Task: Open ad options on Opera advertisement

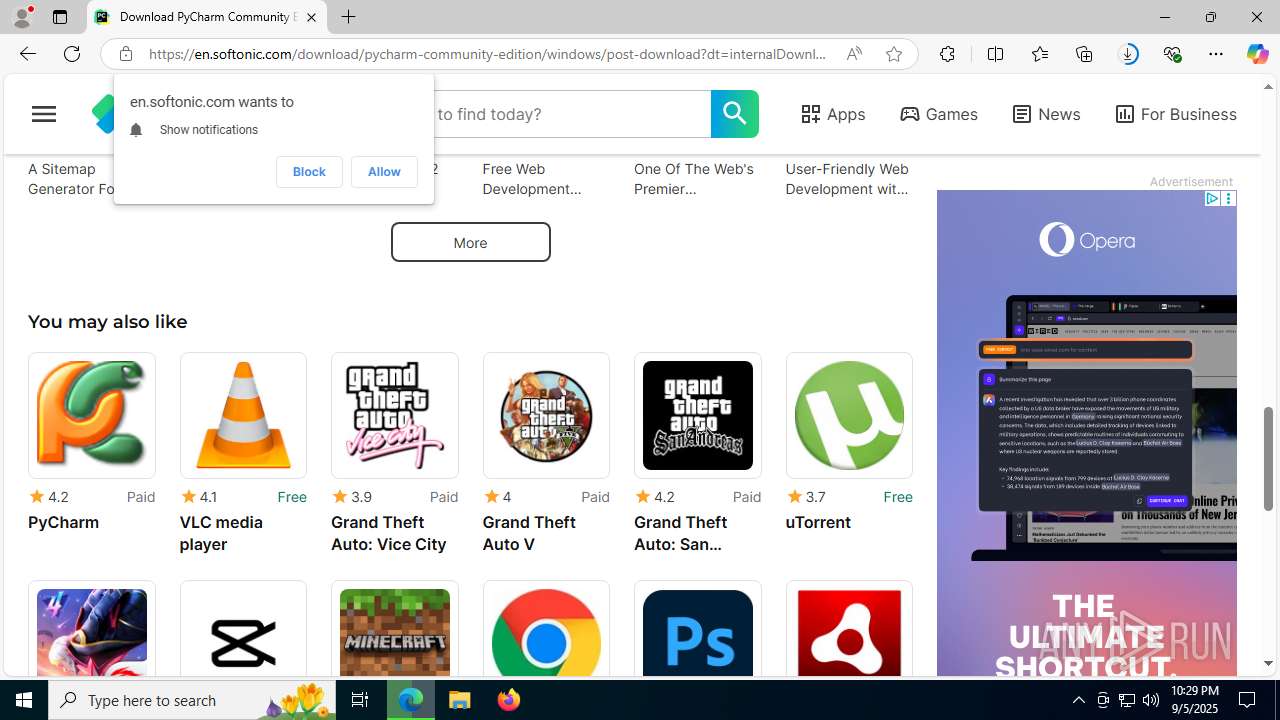Action: (1228, 199)
